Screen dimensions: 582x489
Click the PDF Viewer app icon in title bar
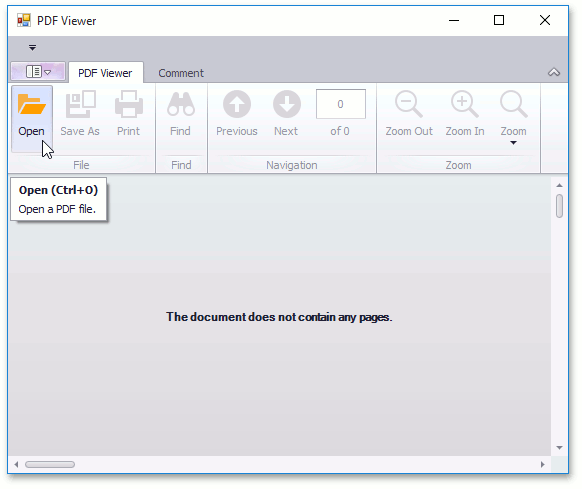pyautogui.click(x=24, y=20)
